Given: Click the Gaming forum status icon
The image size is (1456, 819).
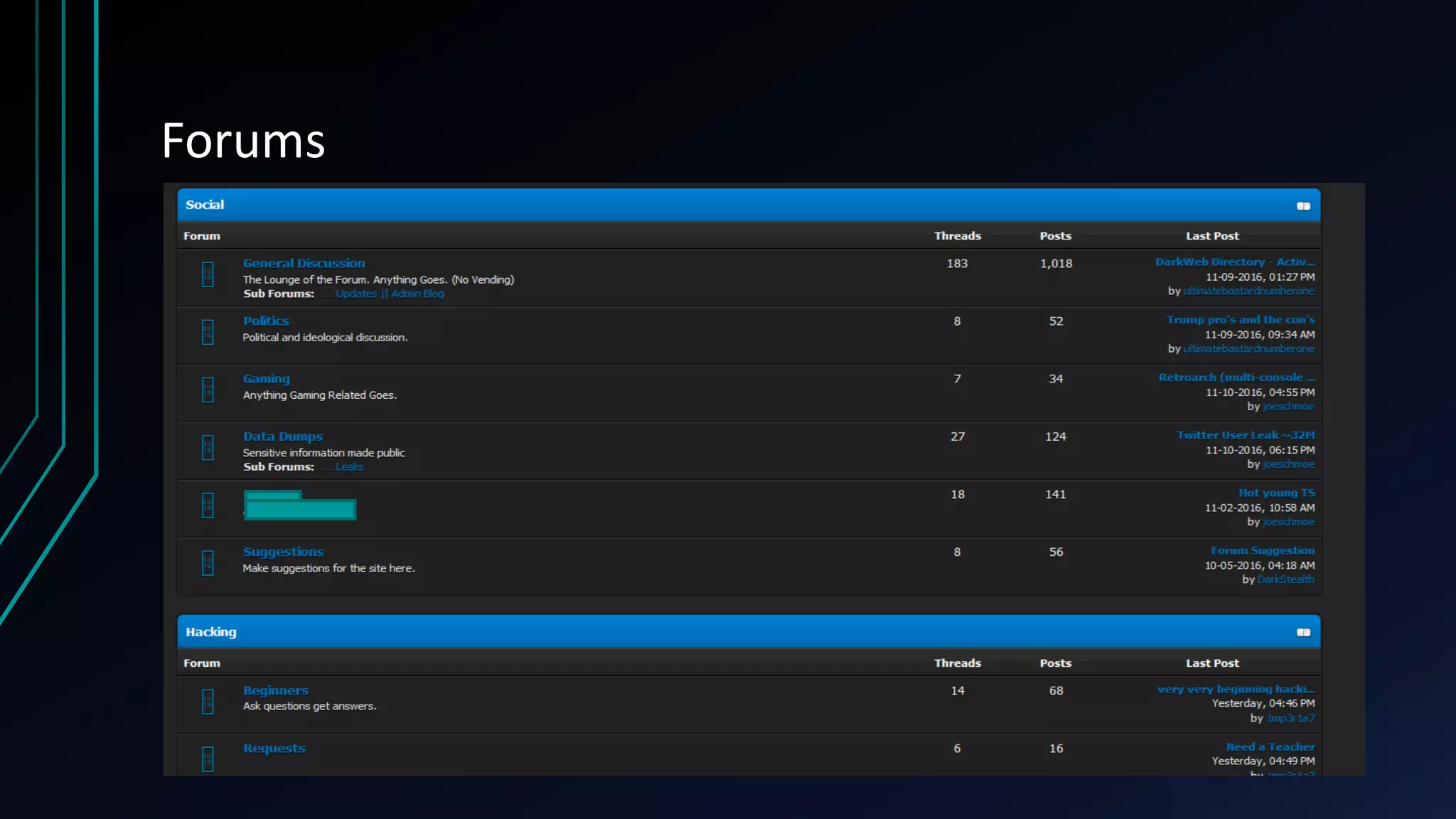Looking at the screenshot, I should 208,390.
